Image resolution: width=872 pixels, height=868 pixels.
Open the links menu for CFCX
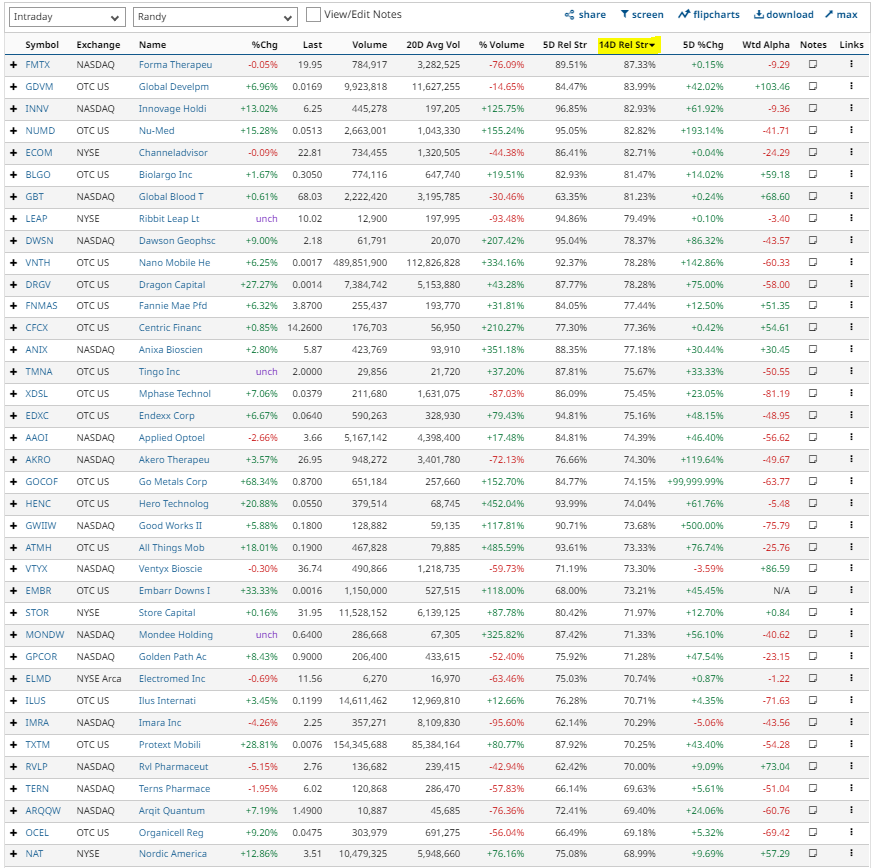point(851,327)
